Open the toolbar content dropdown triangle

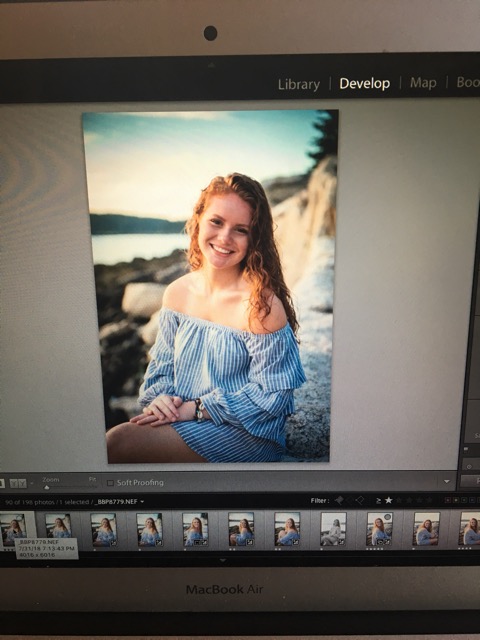(447, 482)
